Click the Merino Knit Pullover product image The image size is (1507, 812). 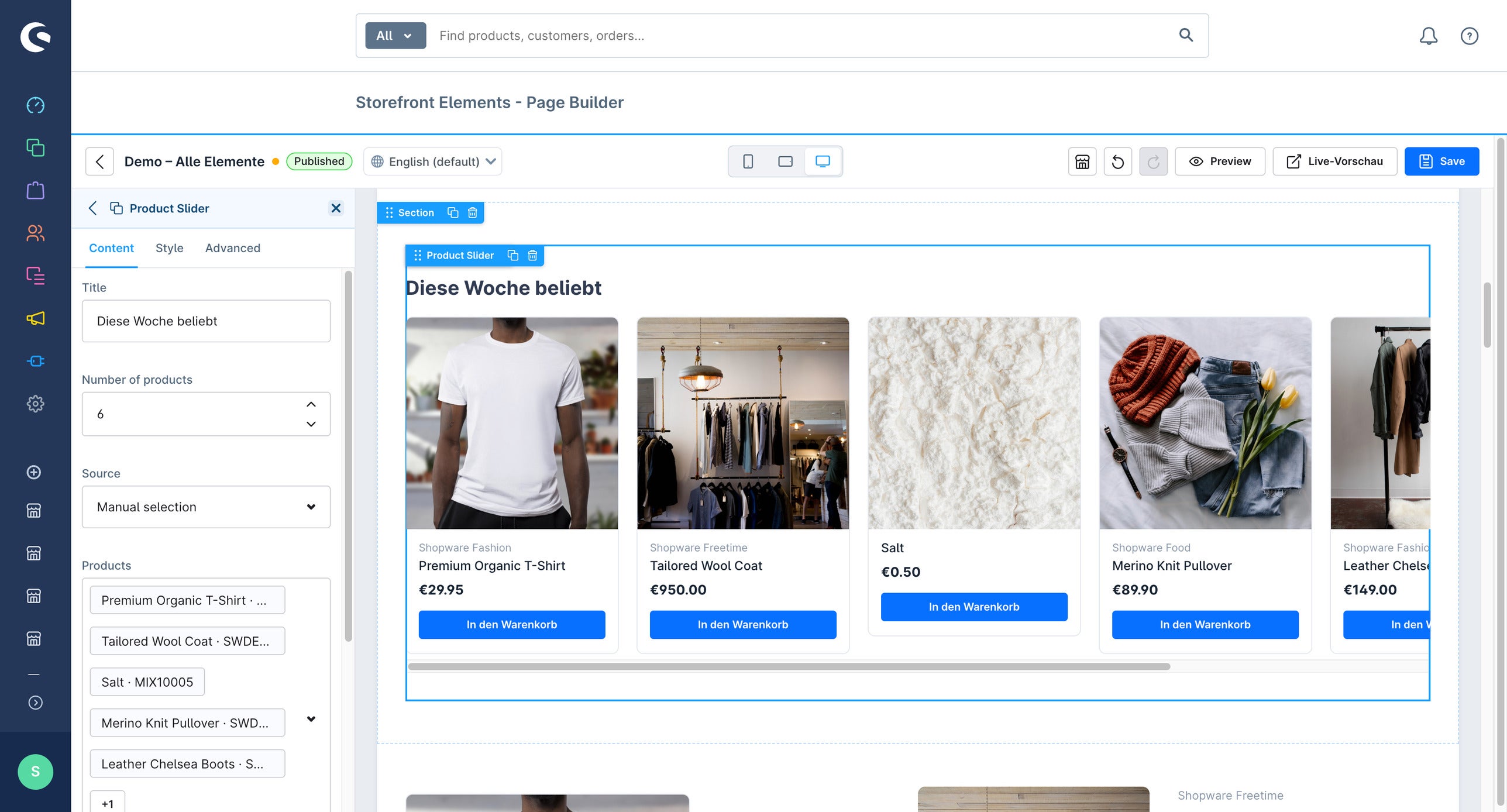1205,424
